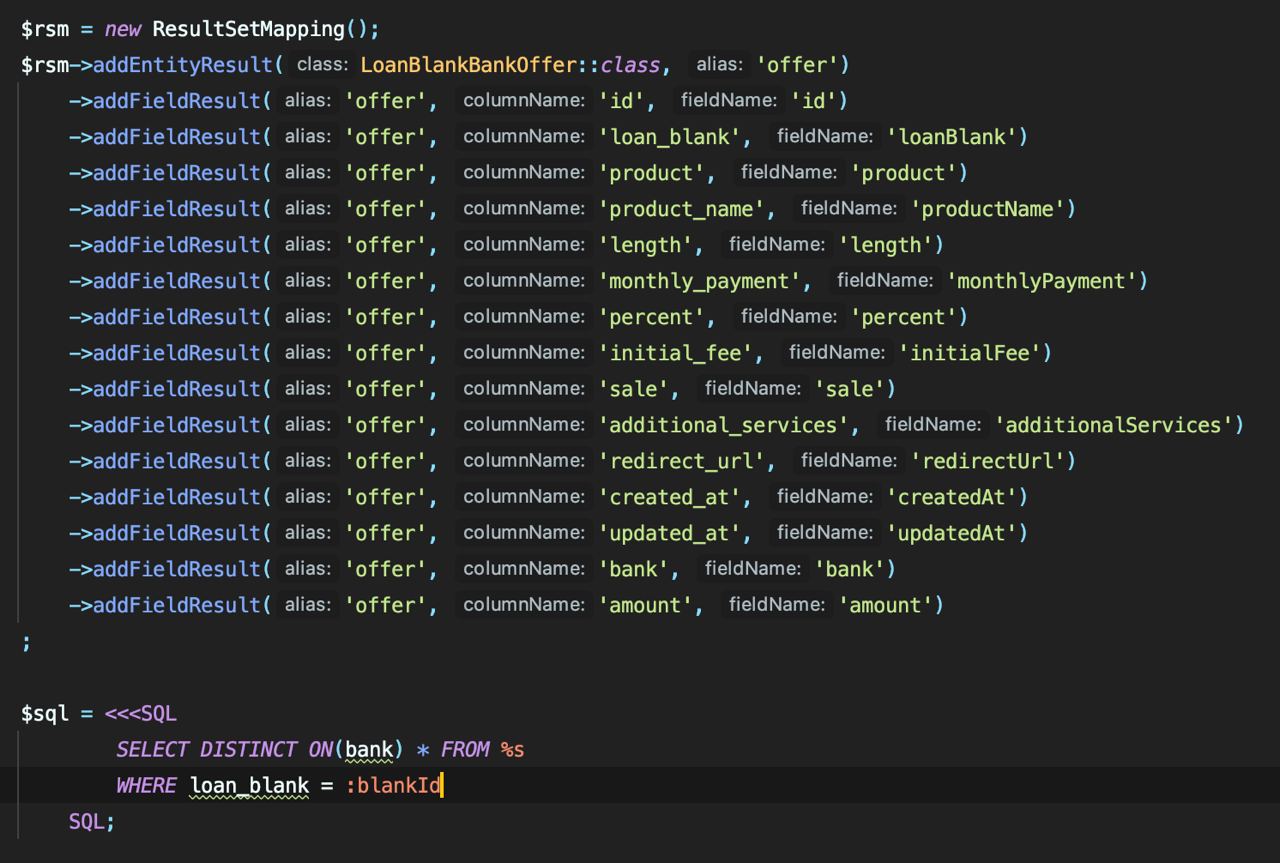Screen dimensions: 1280x863
Task: Click the 'bank' column name string
Action: 633,569
